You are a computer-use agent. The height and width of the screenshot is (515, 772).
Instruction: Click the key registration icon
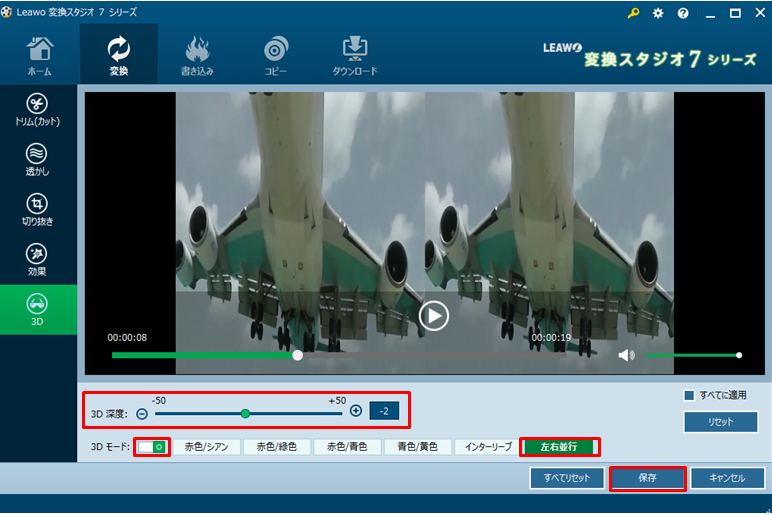tap(633, 13)
